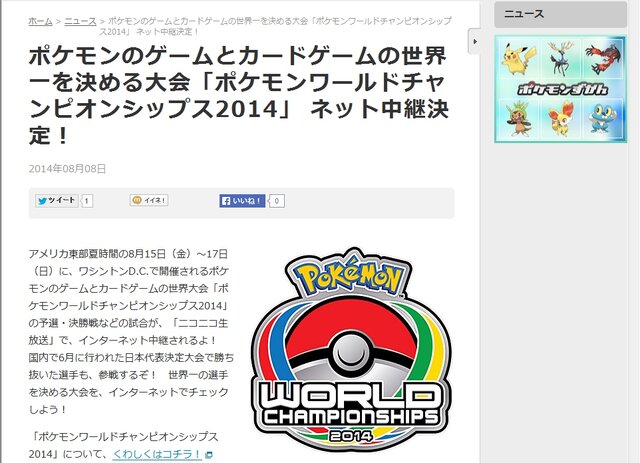This screenshot has width=640, height=463.
Task: Click Xerneas in the Zukan banner
Action: (562, 58)
